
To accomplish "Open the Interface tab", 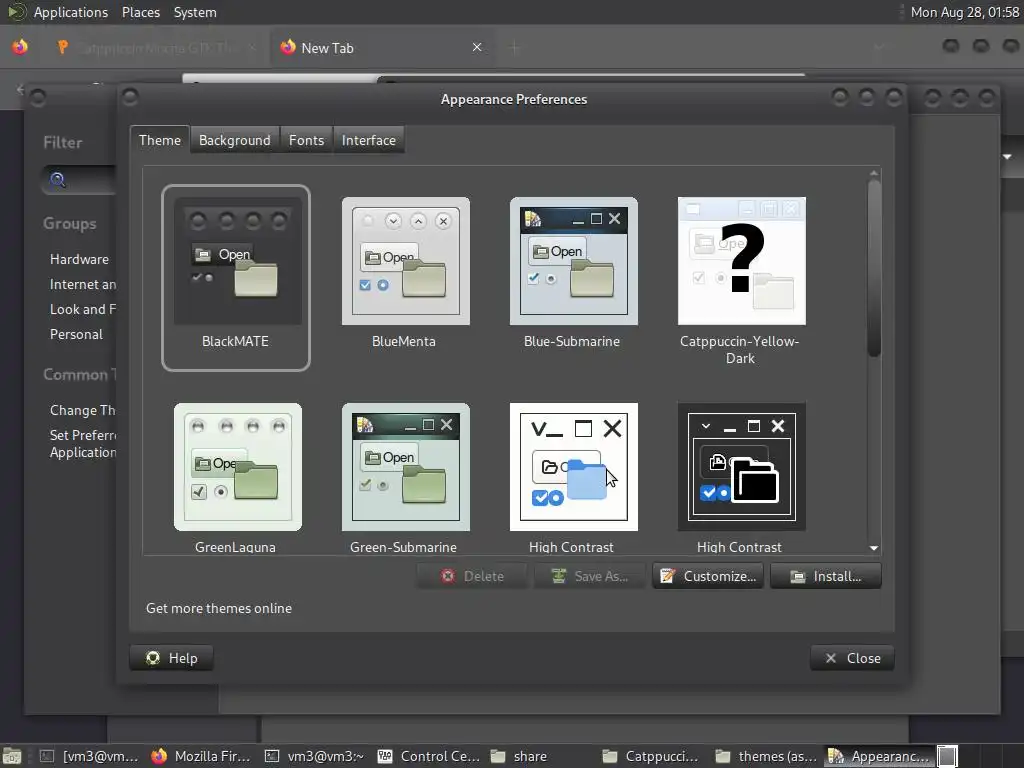I will tap(369, 140).
